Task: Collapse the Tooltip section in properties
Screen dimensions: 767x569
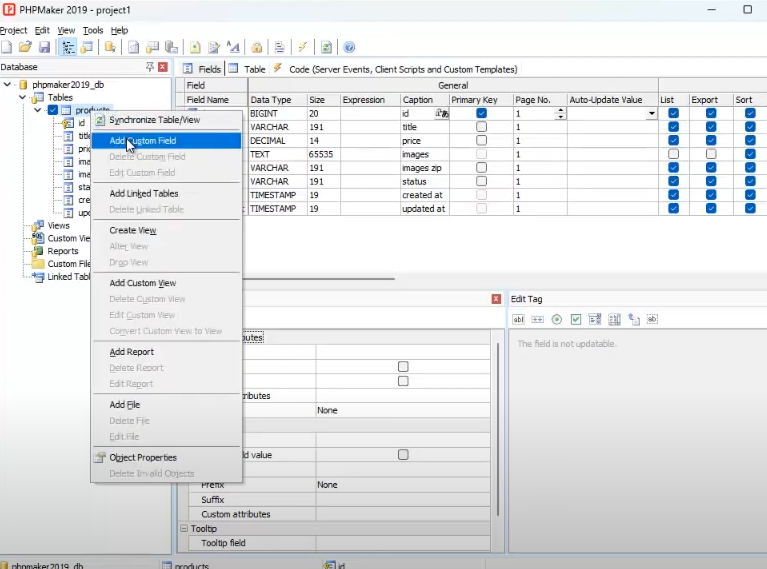Action: click(183, 528)
